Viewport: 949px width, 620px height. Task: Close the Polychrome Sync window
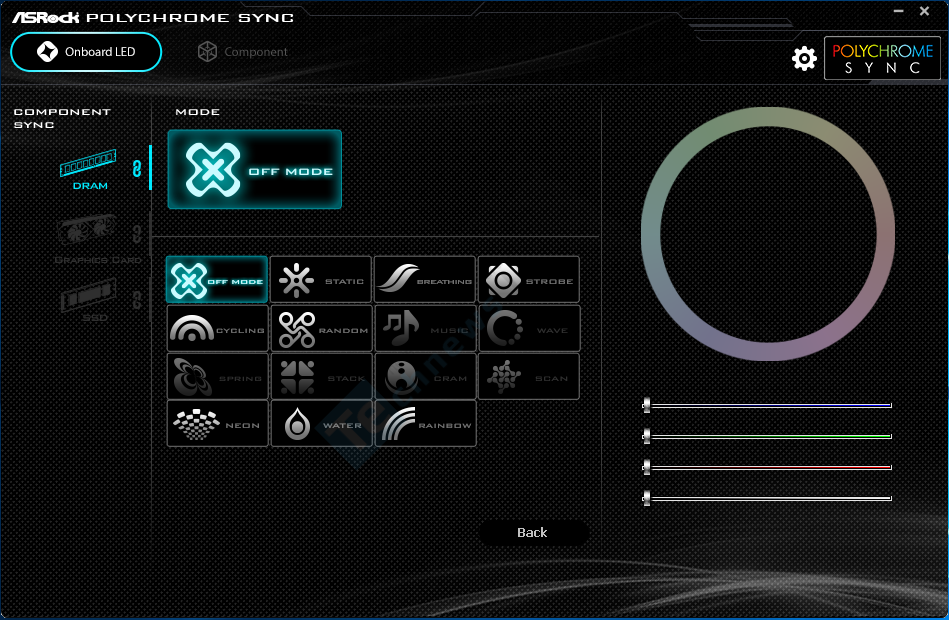tap(924, 11)
